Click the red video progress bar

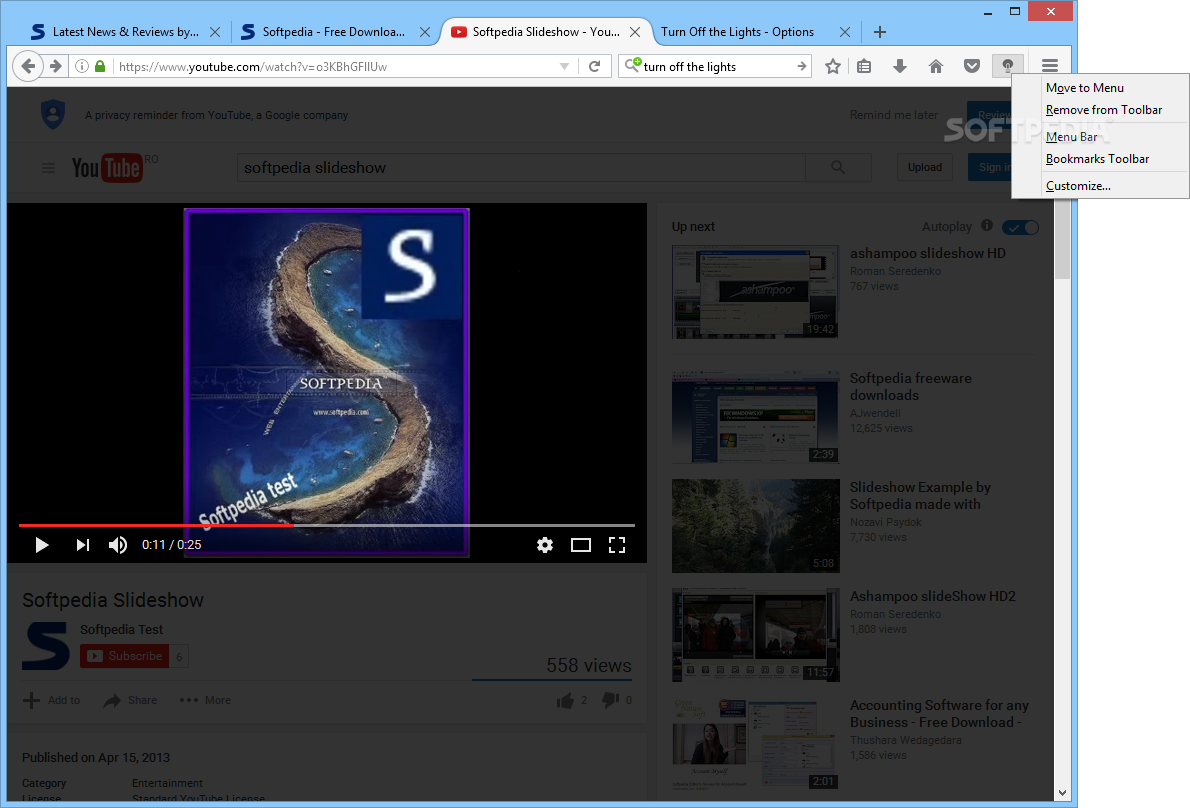(x=156, y=525)
